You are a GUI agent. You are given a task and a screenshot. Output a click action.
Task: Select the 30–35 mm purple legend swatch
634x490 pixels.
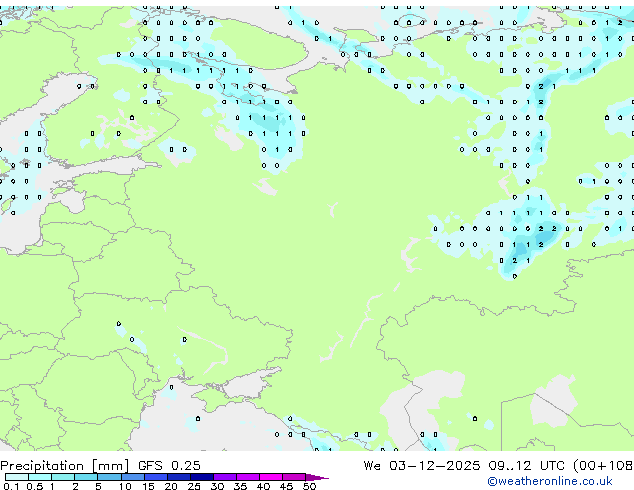tap(225, 477)
